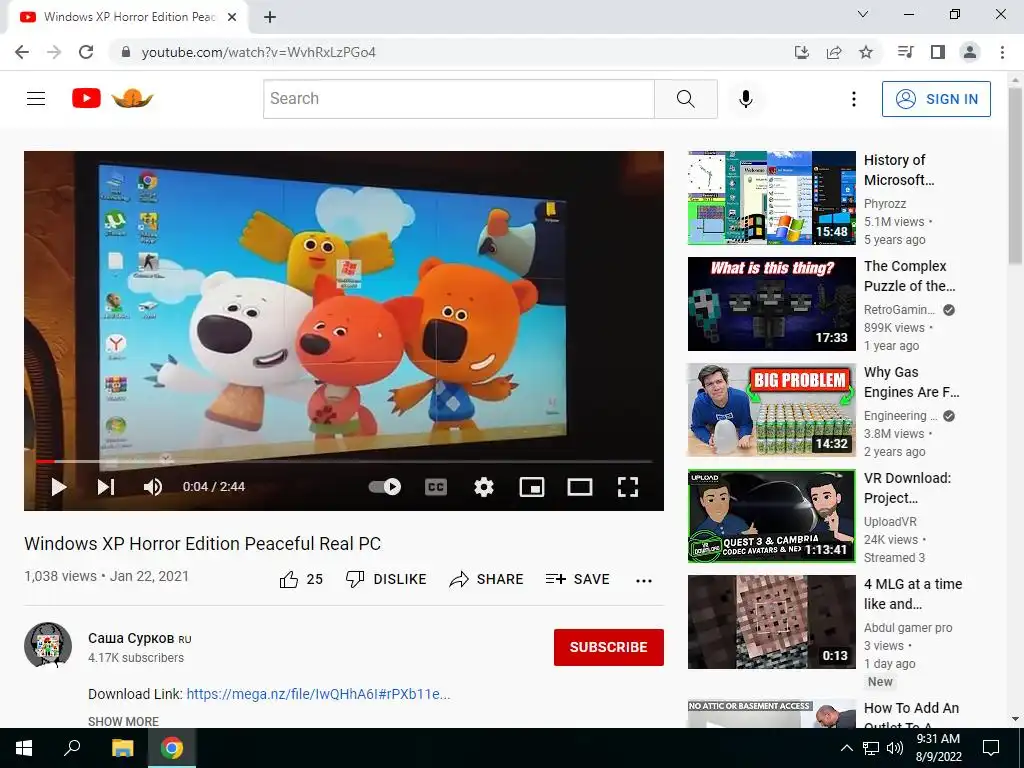
Task: Open Why Gas Engines video thumbnail
Action: click(x=771, y=409)
